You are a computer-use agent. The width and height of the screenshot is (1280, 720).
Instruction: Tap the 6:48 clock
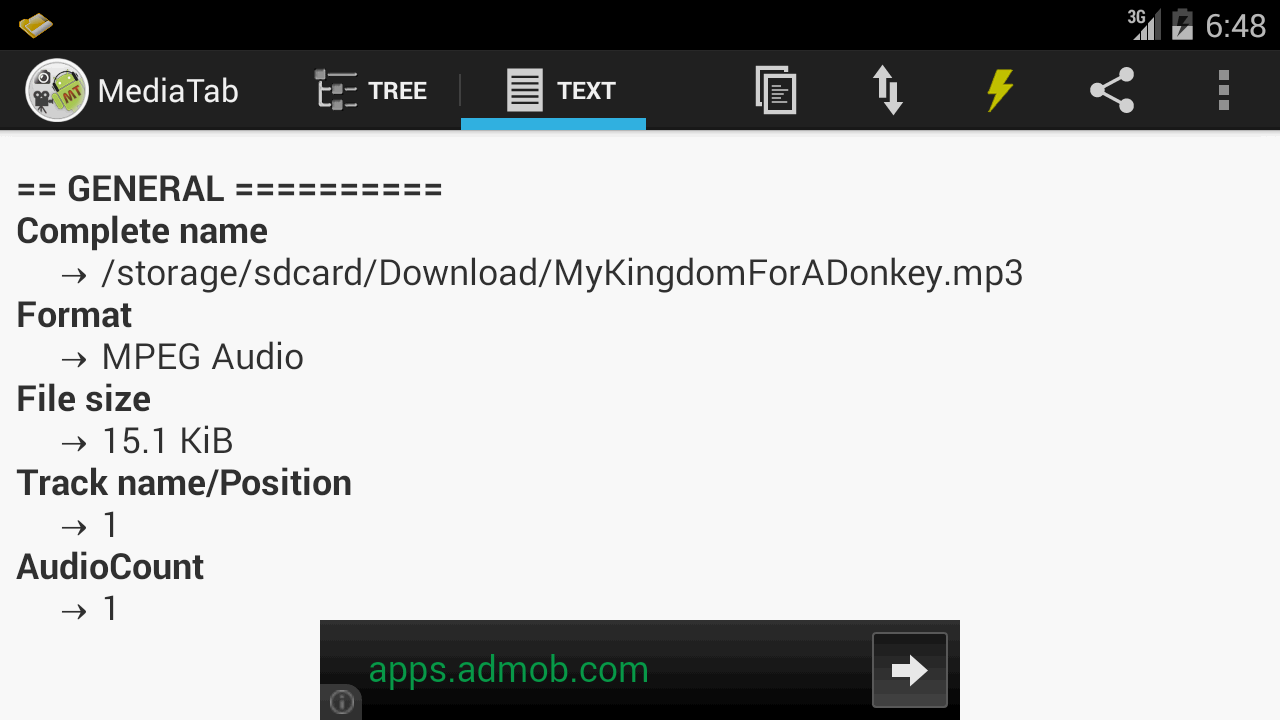tap(1236, 25)
